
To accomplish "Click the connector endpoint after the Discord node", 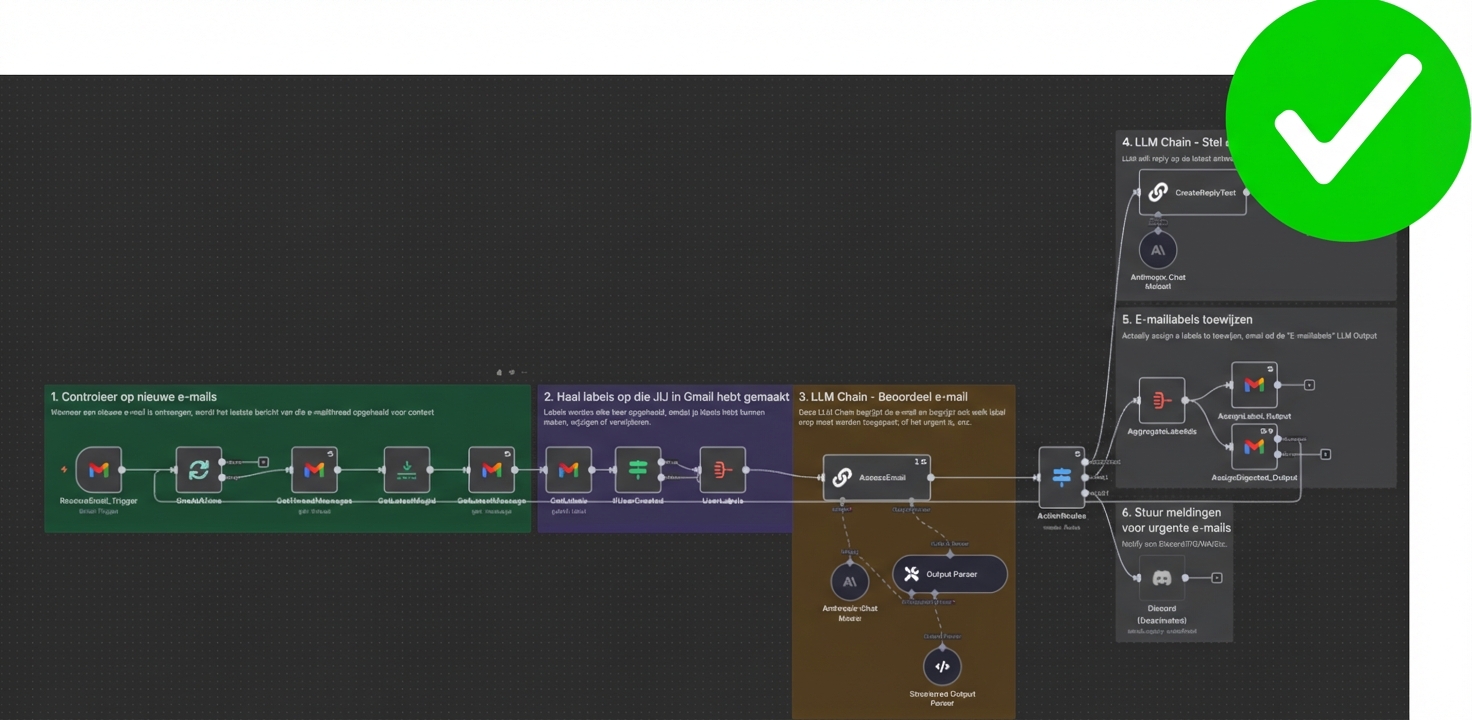I will [1217, 577].
